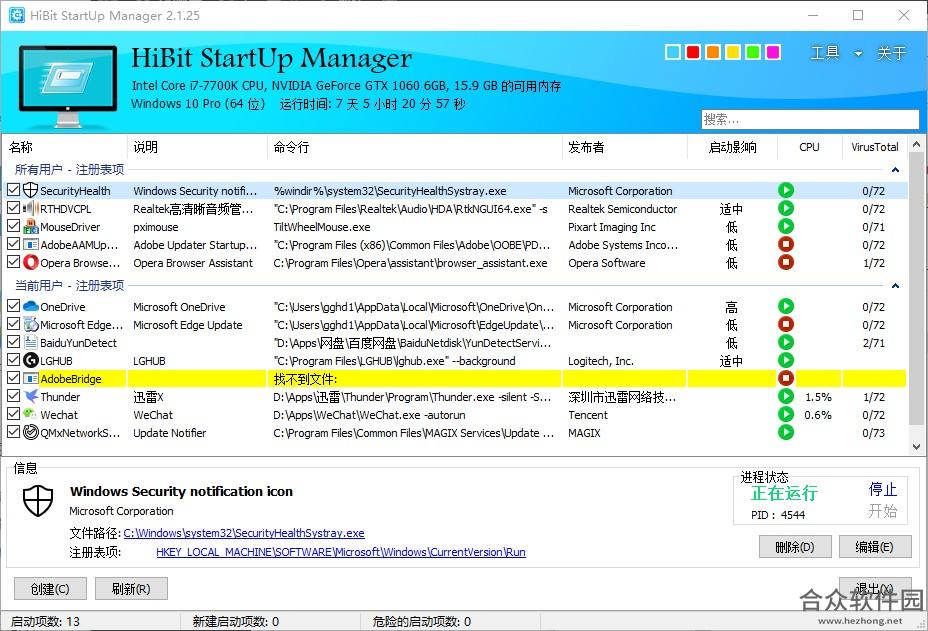The width and height of the screenshot is (928, 631).
Task: Click the 编辑(E) button
Action: 875,546
